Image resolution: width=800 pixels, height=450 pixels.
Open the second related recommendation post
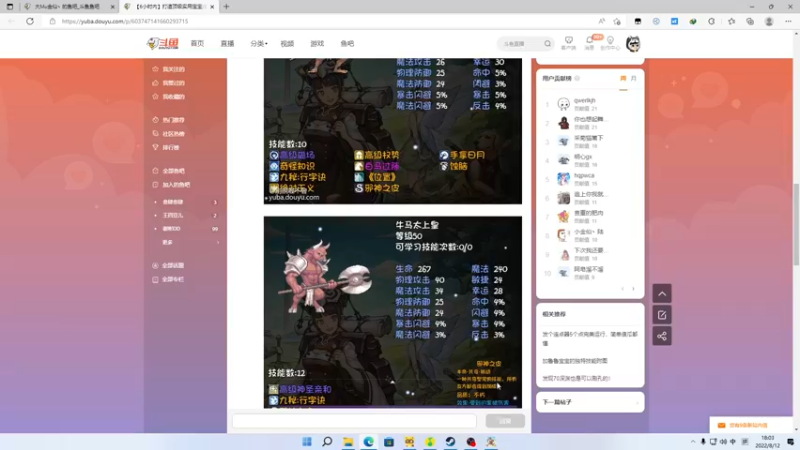tap(575, 361)
